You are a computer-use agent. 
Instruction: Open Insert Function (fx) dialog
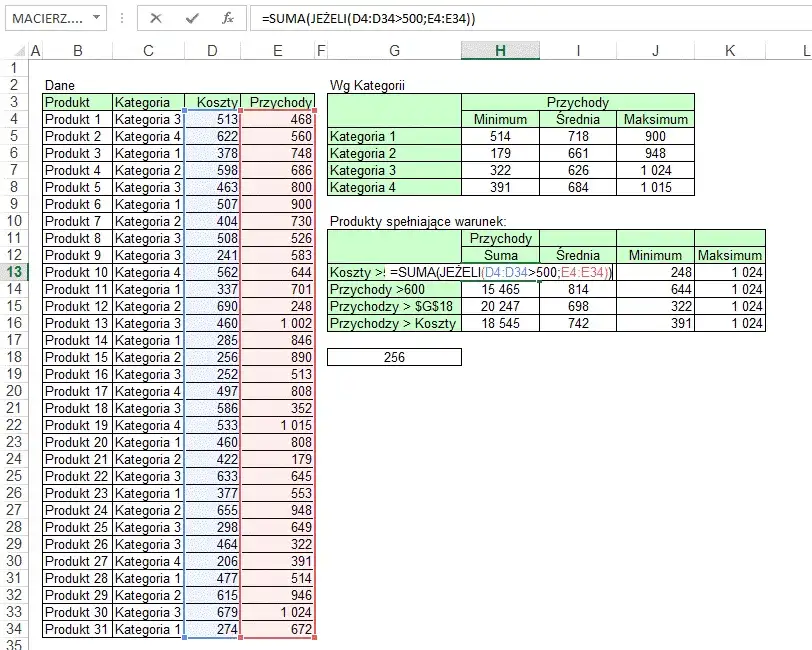tap(228, 18)
